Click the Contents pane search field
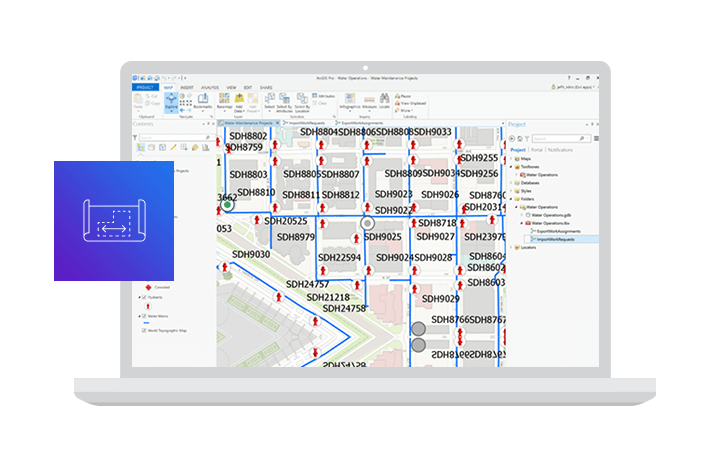The height and width of the screenshot is (460, 720). pyautogui.click(x=175, y=137)
